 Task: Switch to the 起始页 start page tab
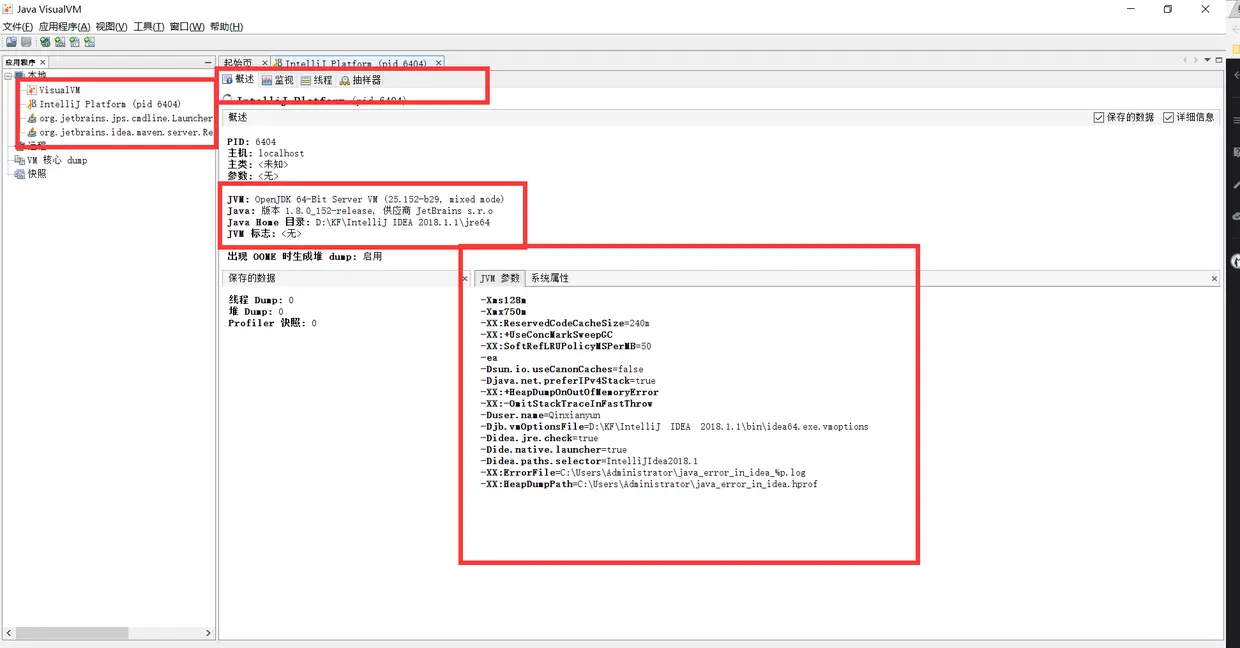pyautogui.click(x=237, y=63)
